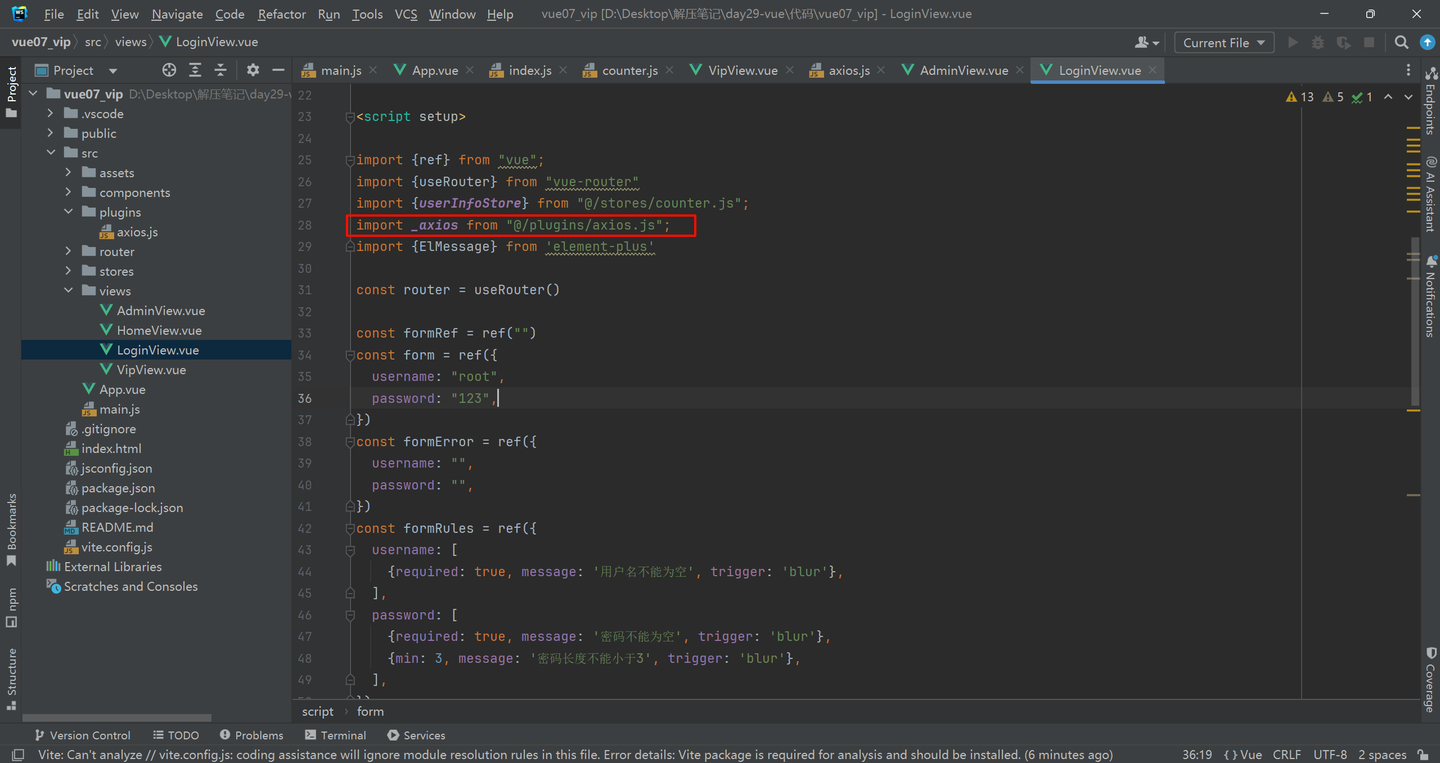
Task: Click the 2 spaces indent indicator
Action: (1382, 755)
